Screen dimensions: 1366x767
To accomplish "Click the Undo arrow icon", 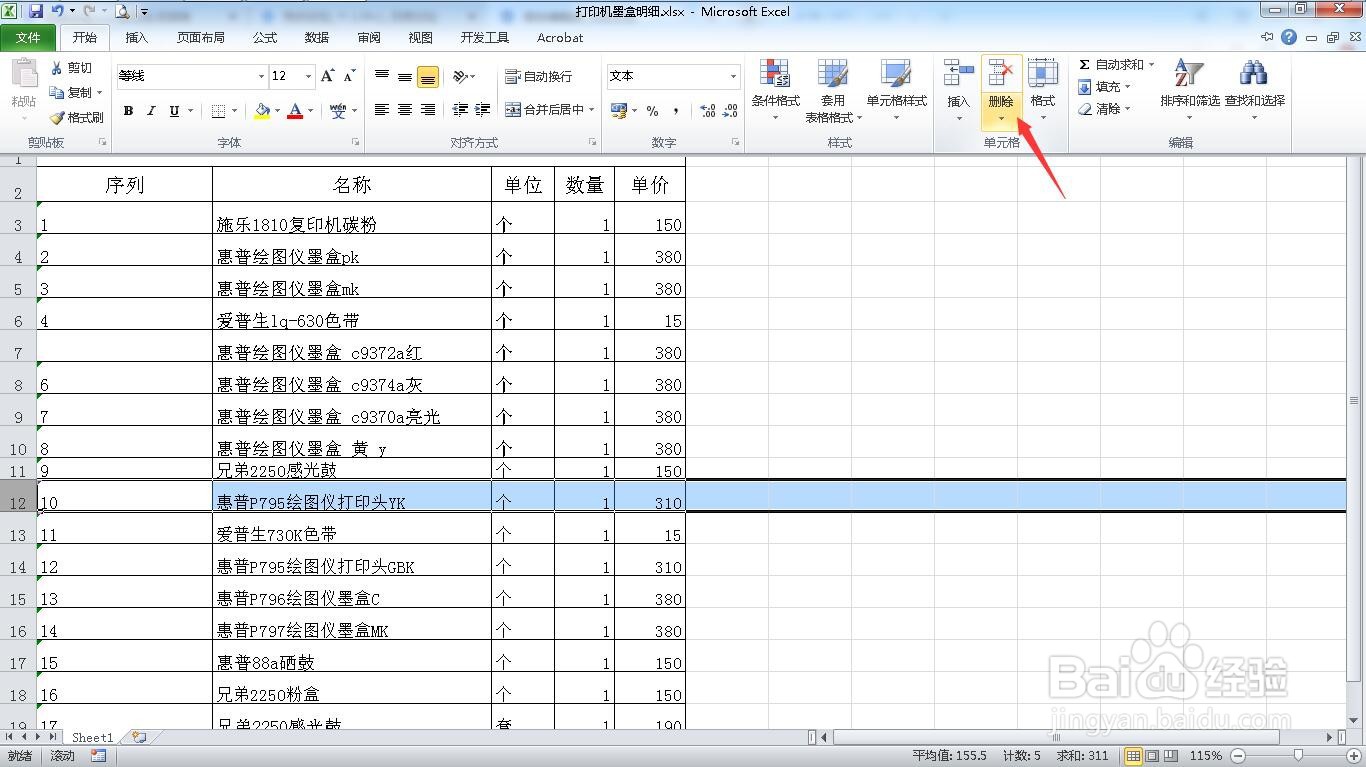I will (58, 12).
